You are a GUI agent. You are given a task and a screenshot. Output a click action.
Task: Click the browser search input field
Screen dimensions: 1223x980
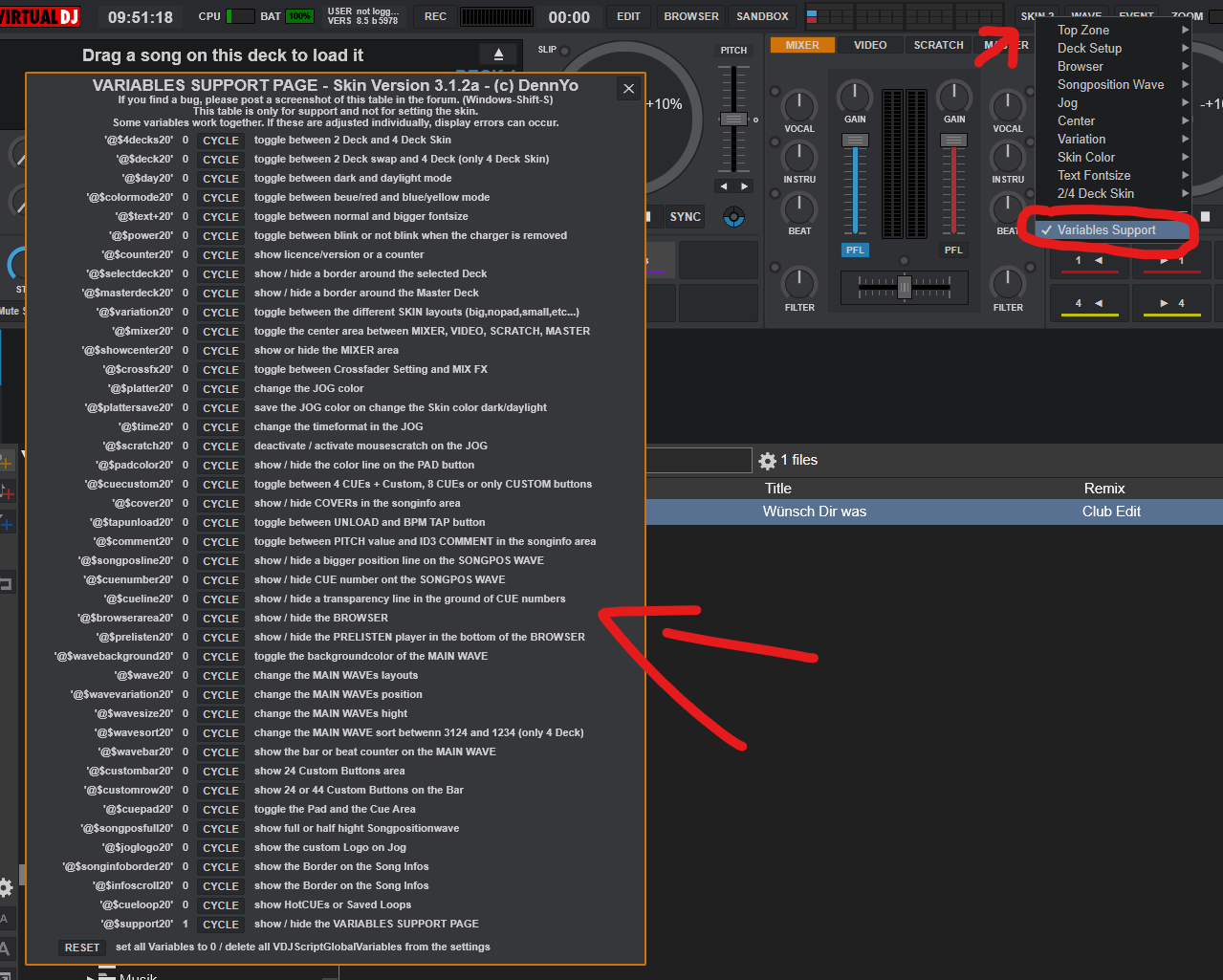[699, 461]
